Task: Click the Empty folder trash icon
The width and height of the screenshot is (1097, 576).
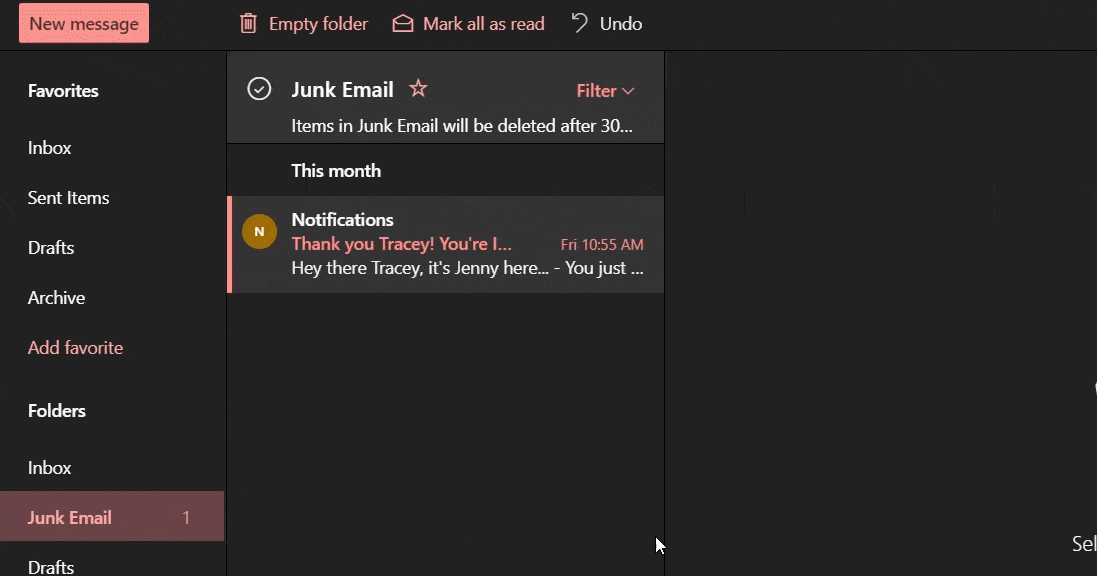Action: click(x=249, y=23)
